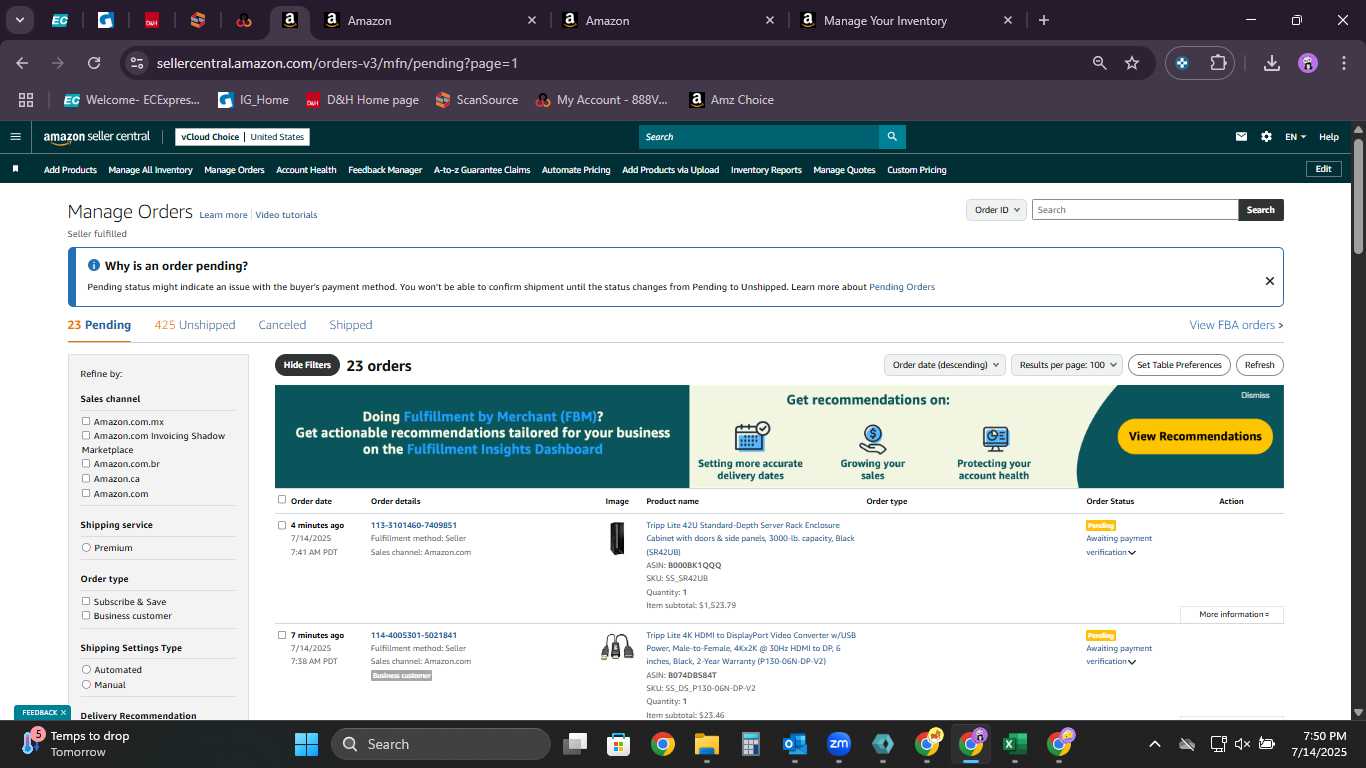Bookmark this page with star icon
This screenshot has width=1366, height=768.
(x=1132, y=63)
